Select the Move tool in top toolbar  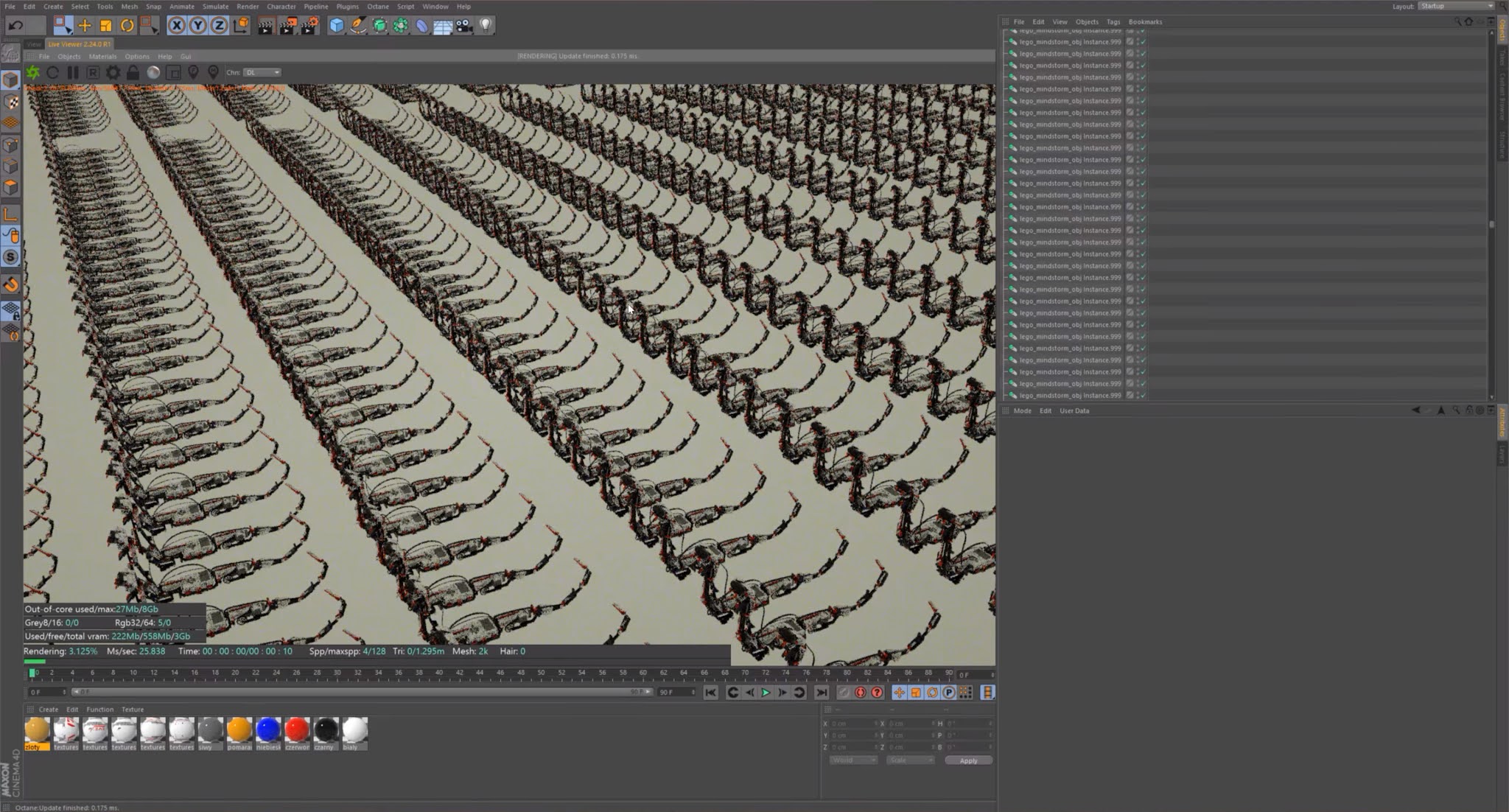(85, 26)
